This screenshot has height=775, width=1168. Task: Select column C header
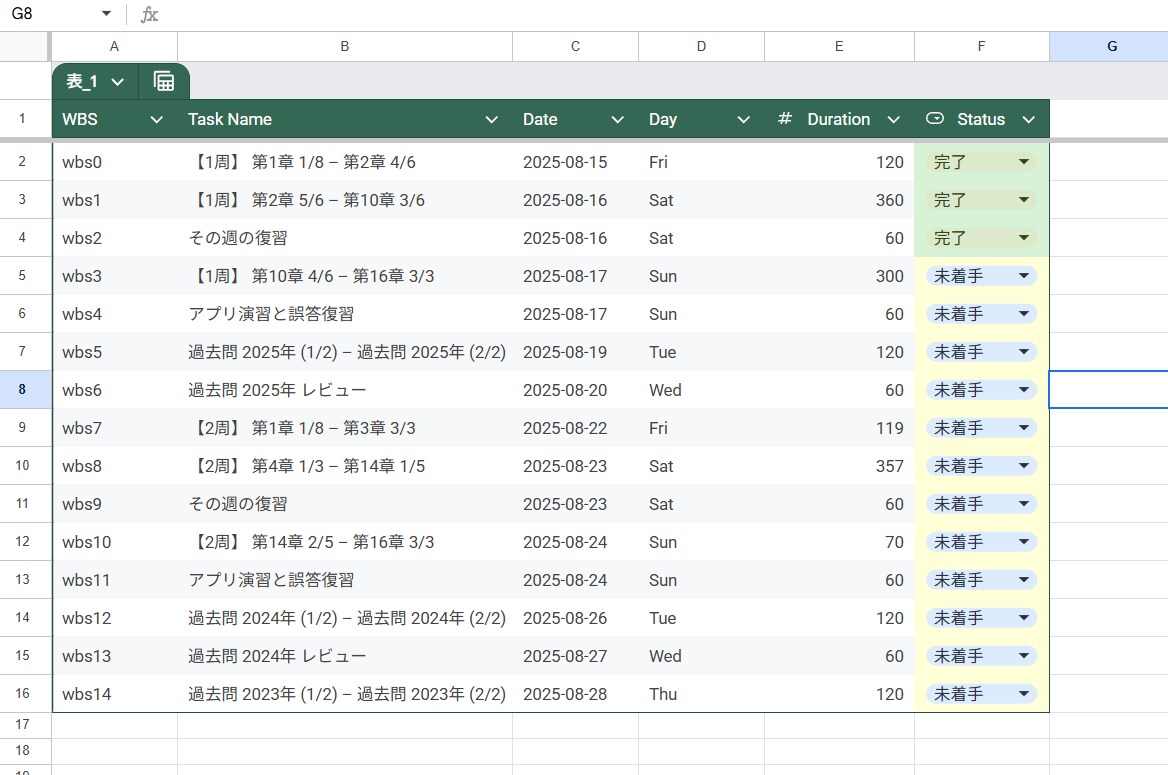pos(575,46)
